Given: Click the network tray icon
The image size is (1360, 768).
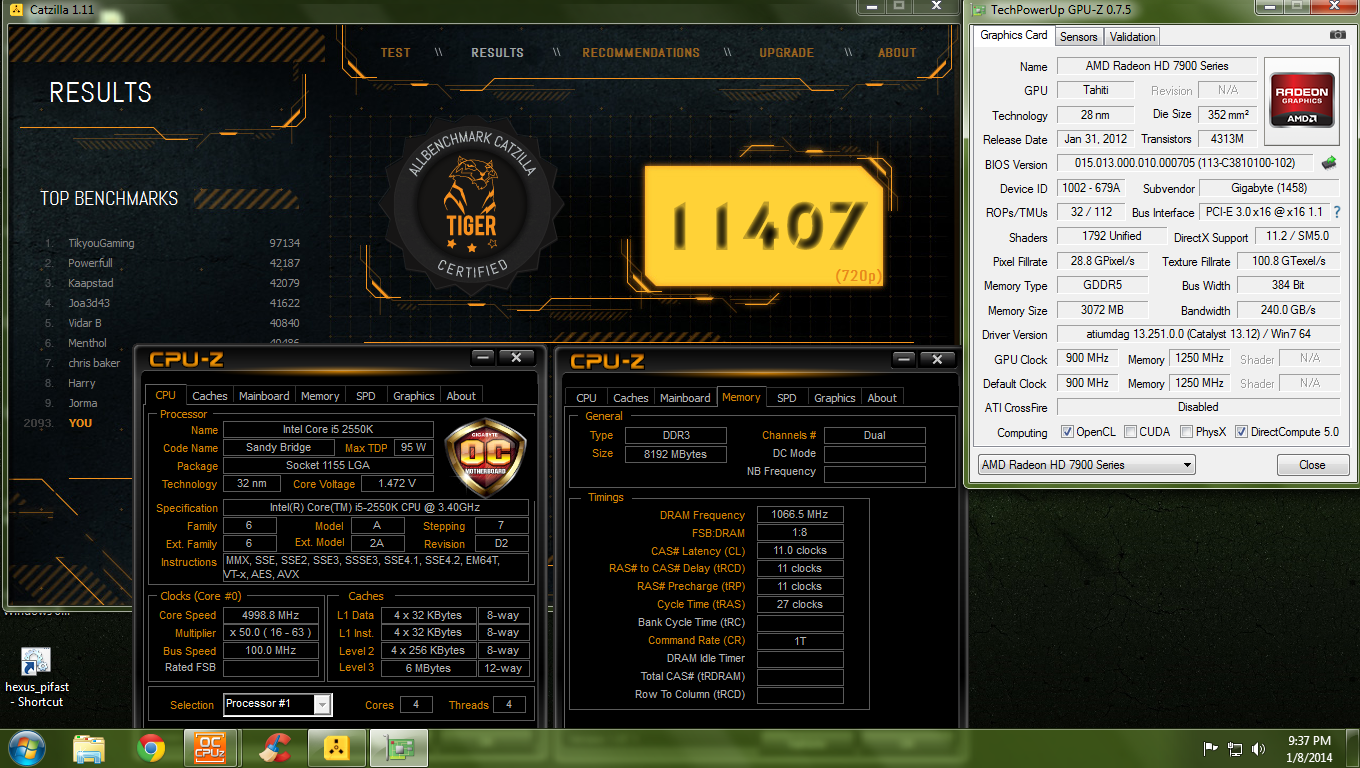Looking at the screenshot, I should (1236, 748).
